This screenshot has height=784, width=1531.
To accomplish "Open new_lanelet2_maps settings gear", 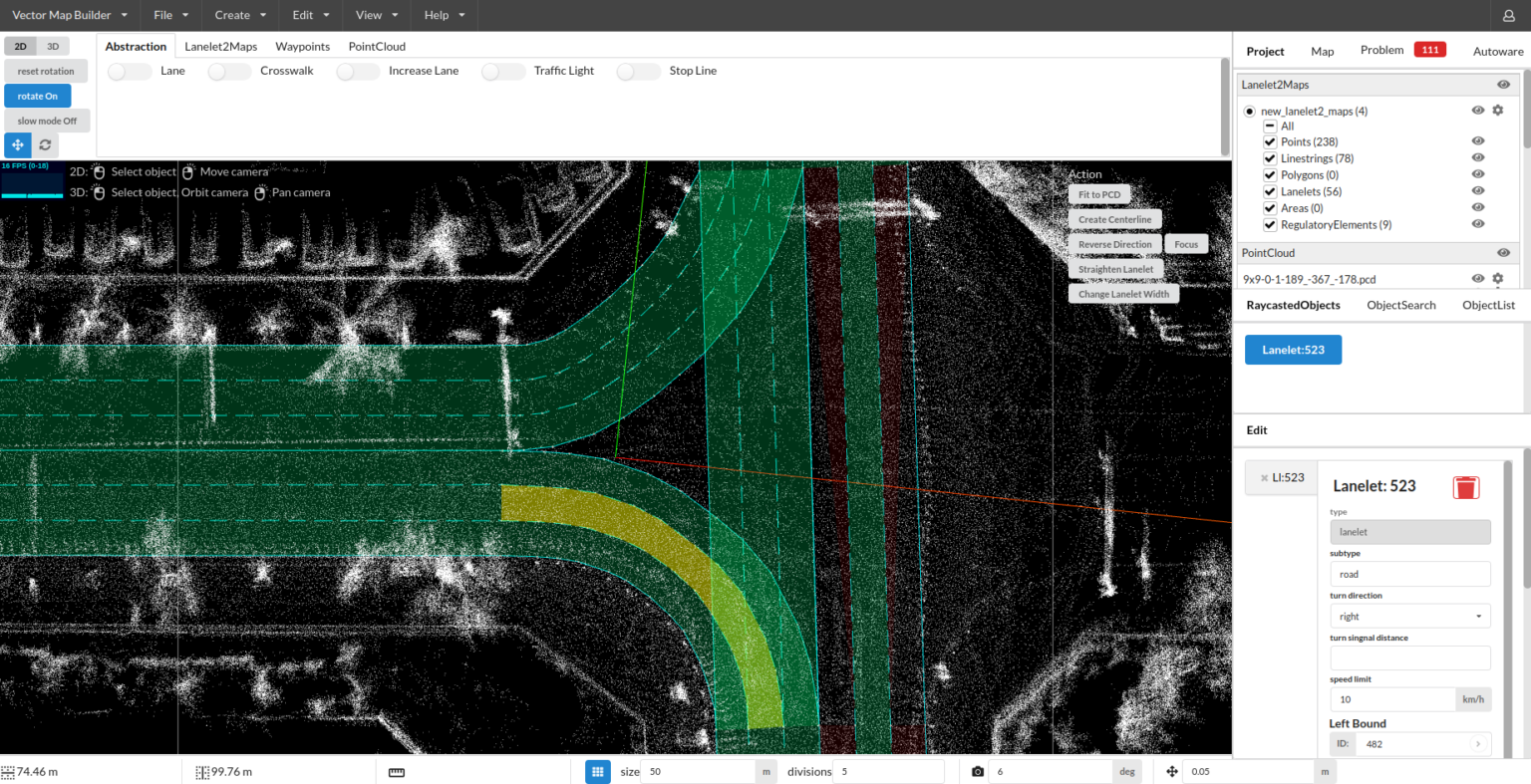I will coord(1497,111).
